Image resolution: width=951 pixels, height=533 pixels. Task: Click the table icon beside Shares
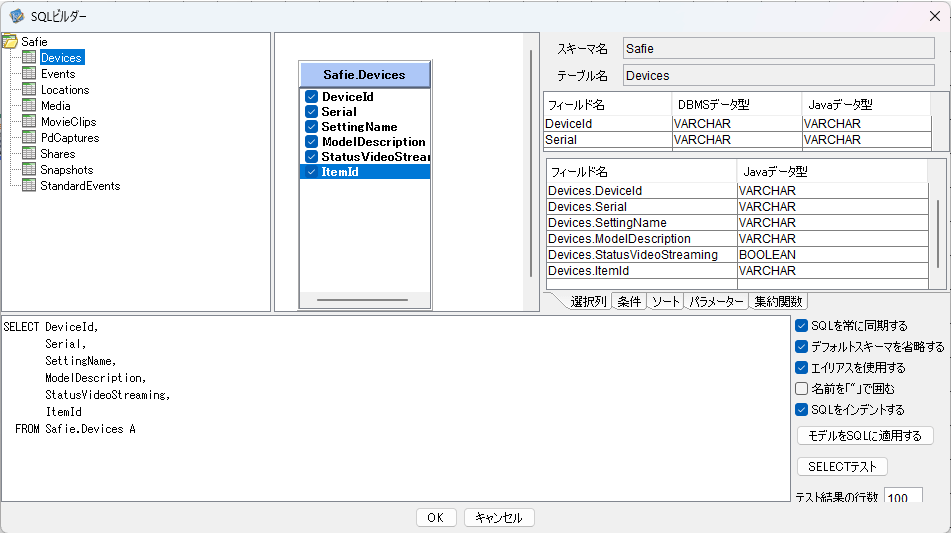point(29,153)
